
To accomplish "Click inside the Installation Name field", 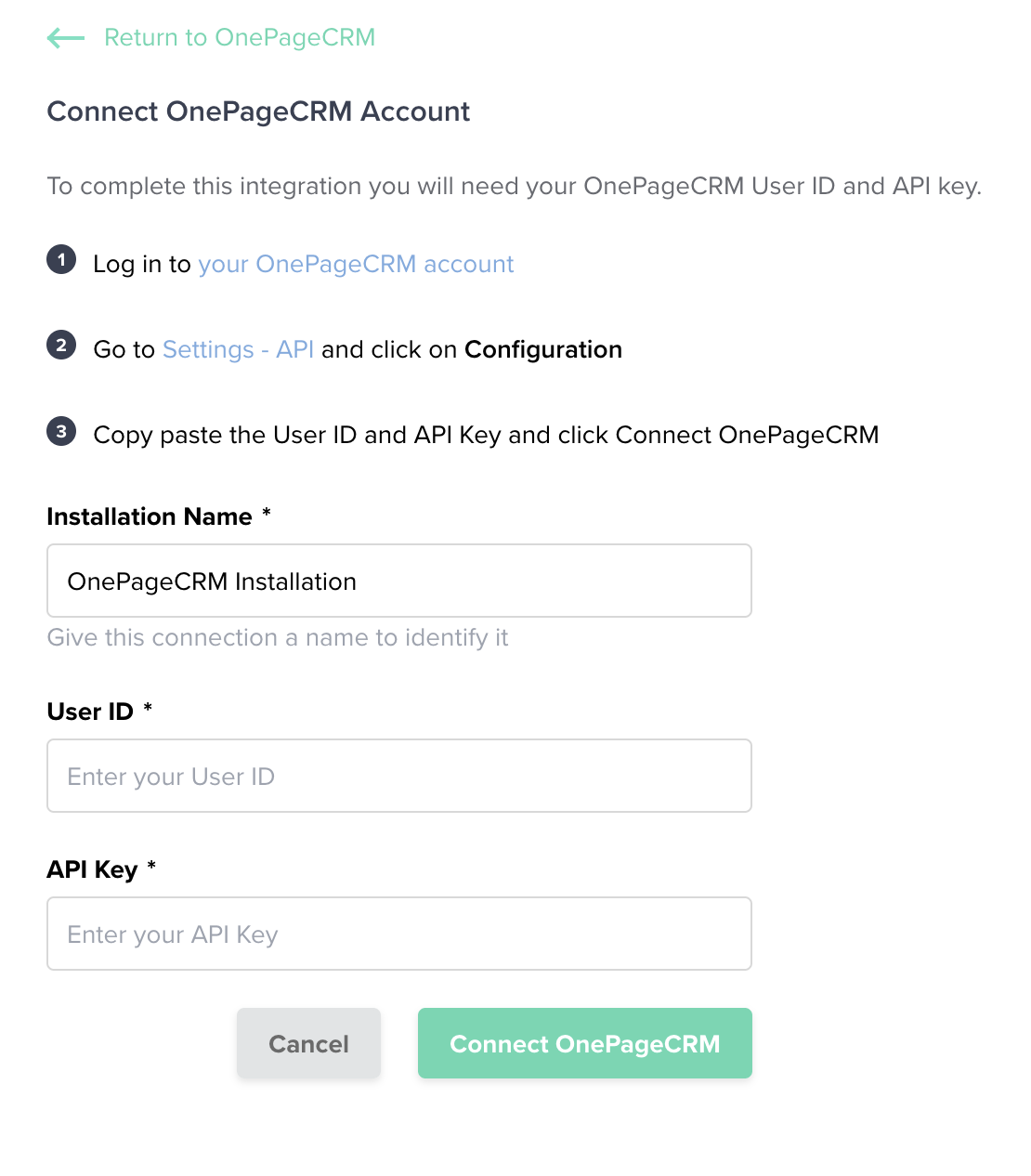I will coord(398,581).
